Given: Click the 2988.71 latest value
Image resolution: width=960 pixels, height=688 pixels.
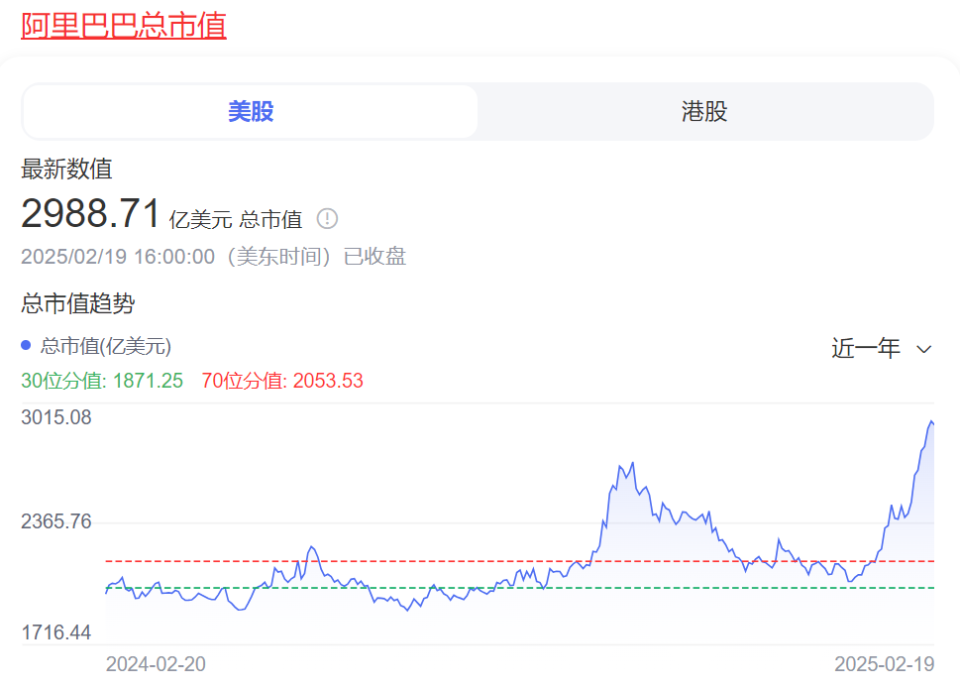Looking at the screenshot, I should pyautogui.click(x=91, y=214).
